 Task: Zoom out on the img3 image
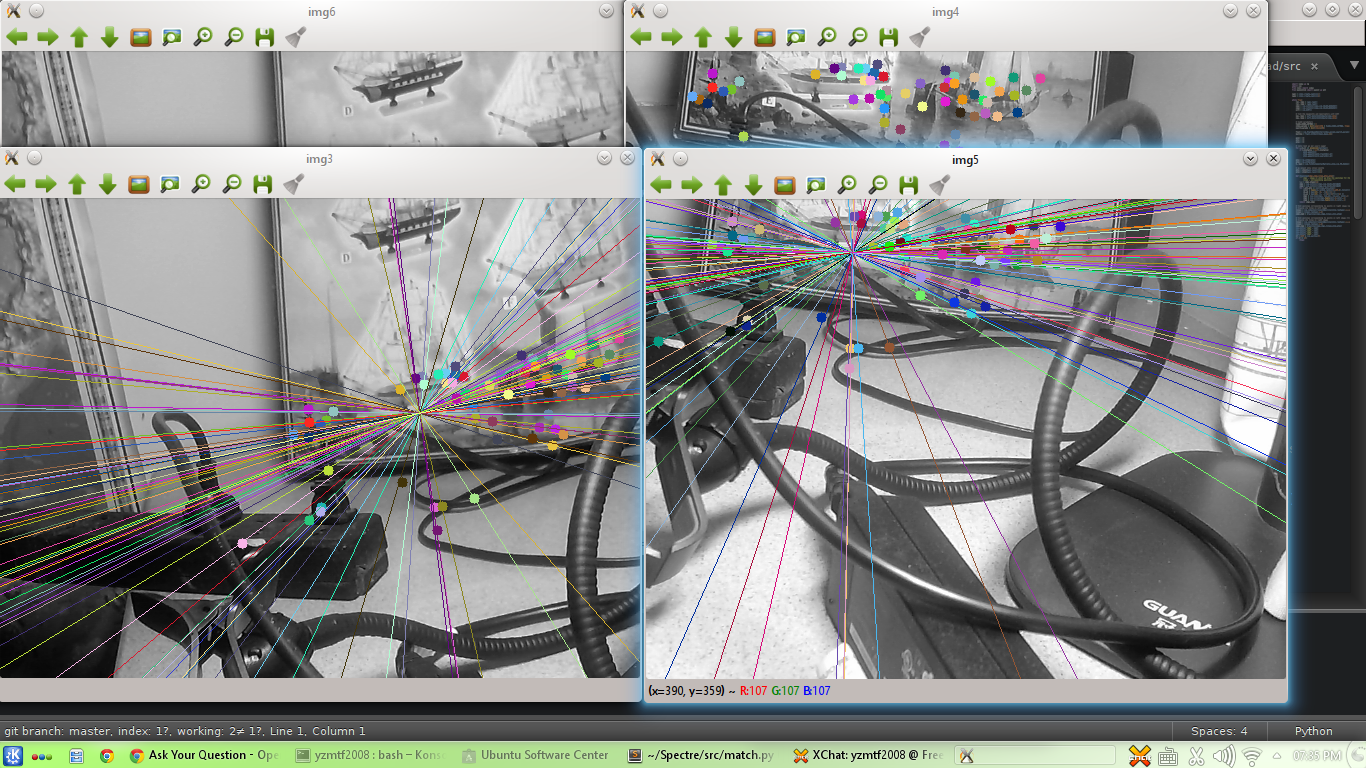pos(232,184)
